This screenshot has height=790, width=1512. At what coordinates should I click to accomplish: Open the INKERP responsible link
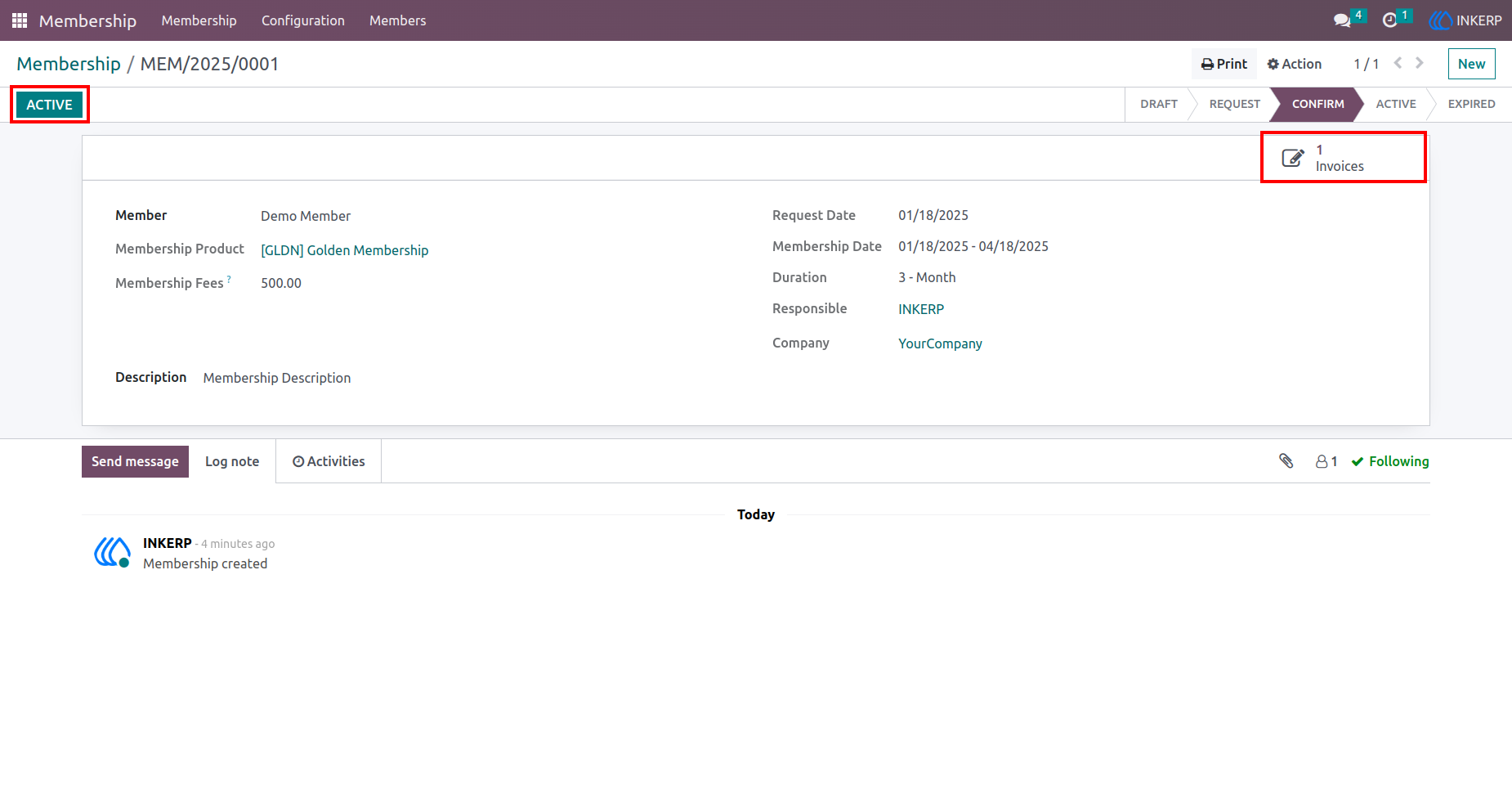tap(921, 309)
